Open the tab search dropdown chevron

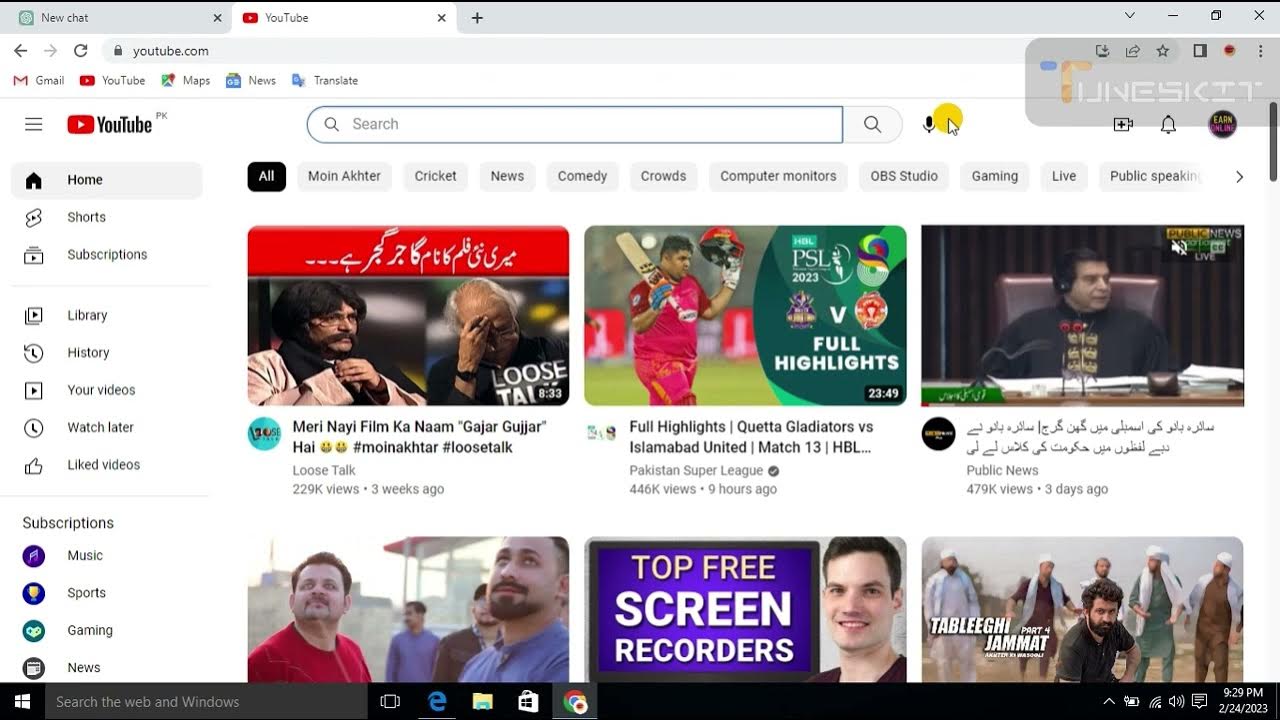(1130, 16)
